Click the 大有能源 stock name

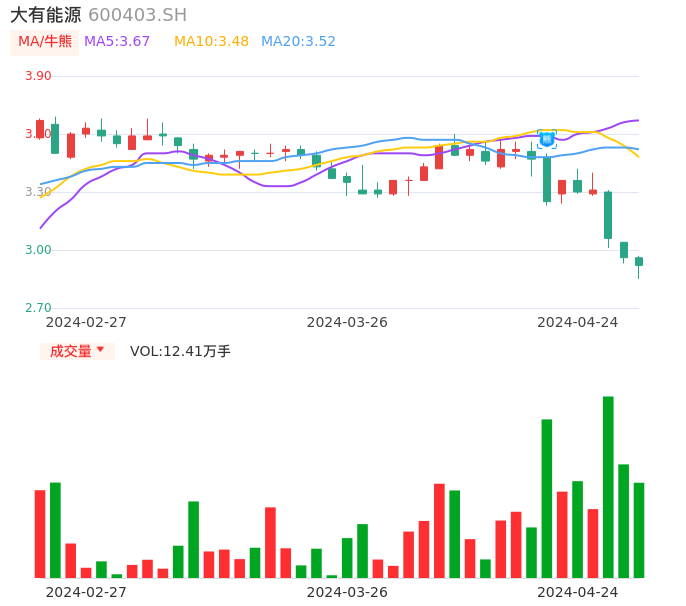pyautogui.click(x=45, y=15)
